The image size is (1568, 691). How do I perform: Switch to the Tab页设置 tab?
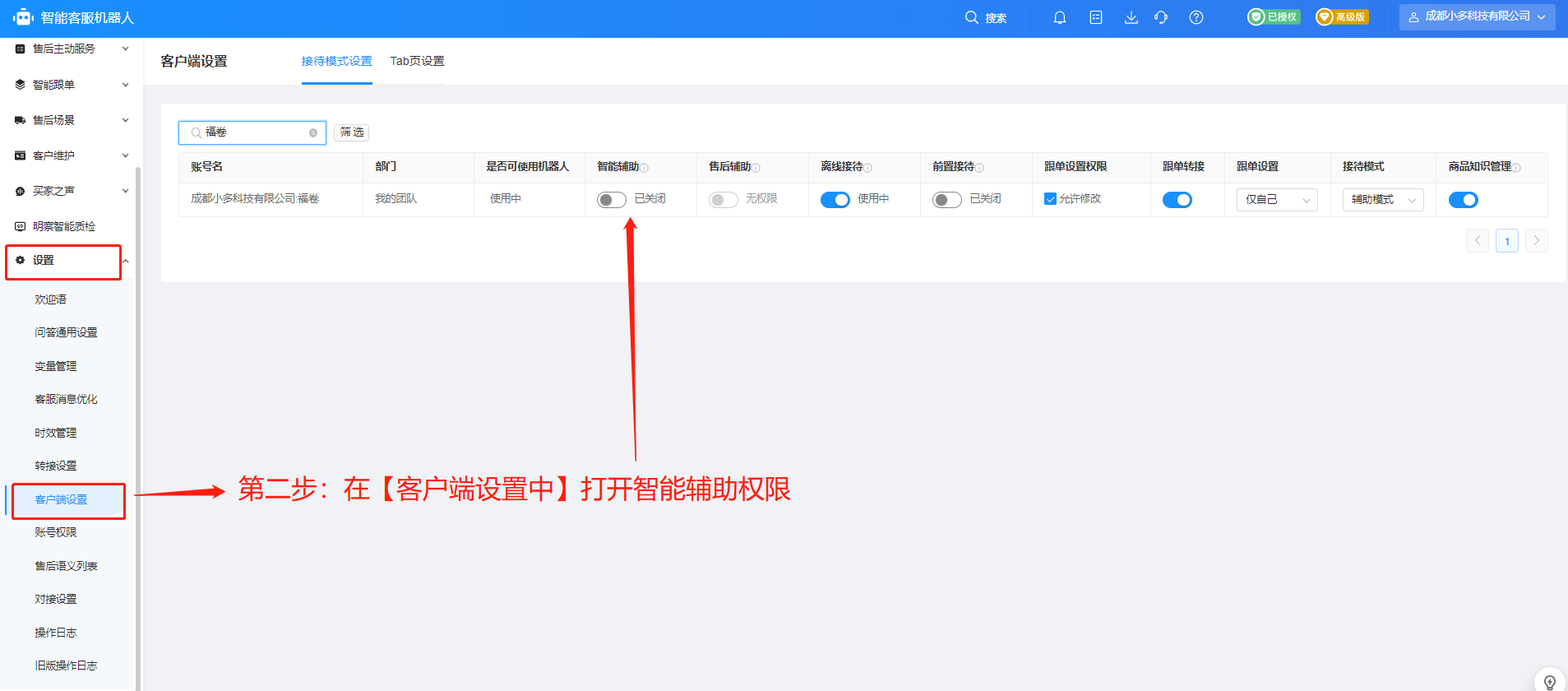pos(417,62)
